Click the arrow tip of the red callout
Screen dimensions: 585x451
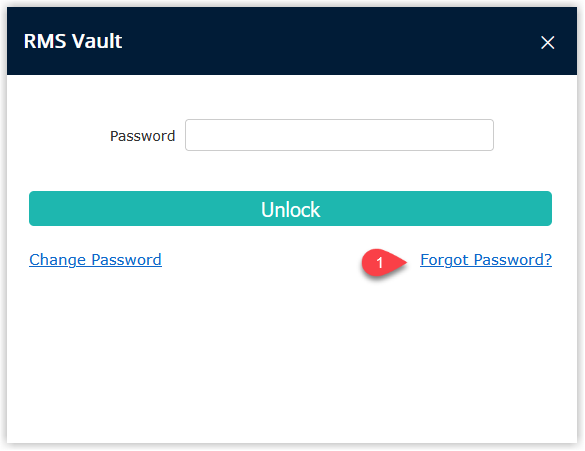click(405, 261)
